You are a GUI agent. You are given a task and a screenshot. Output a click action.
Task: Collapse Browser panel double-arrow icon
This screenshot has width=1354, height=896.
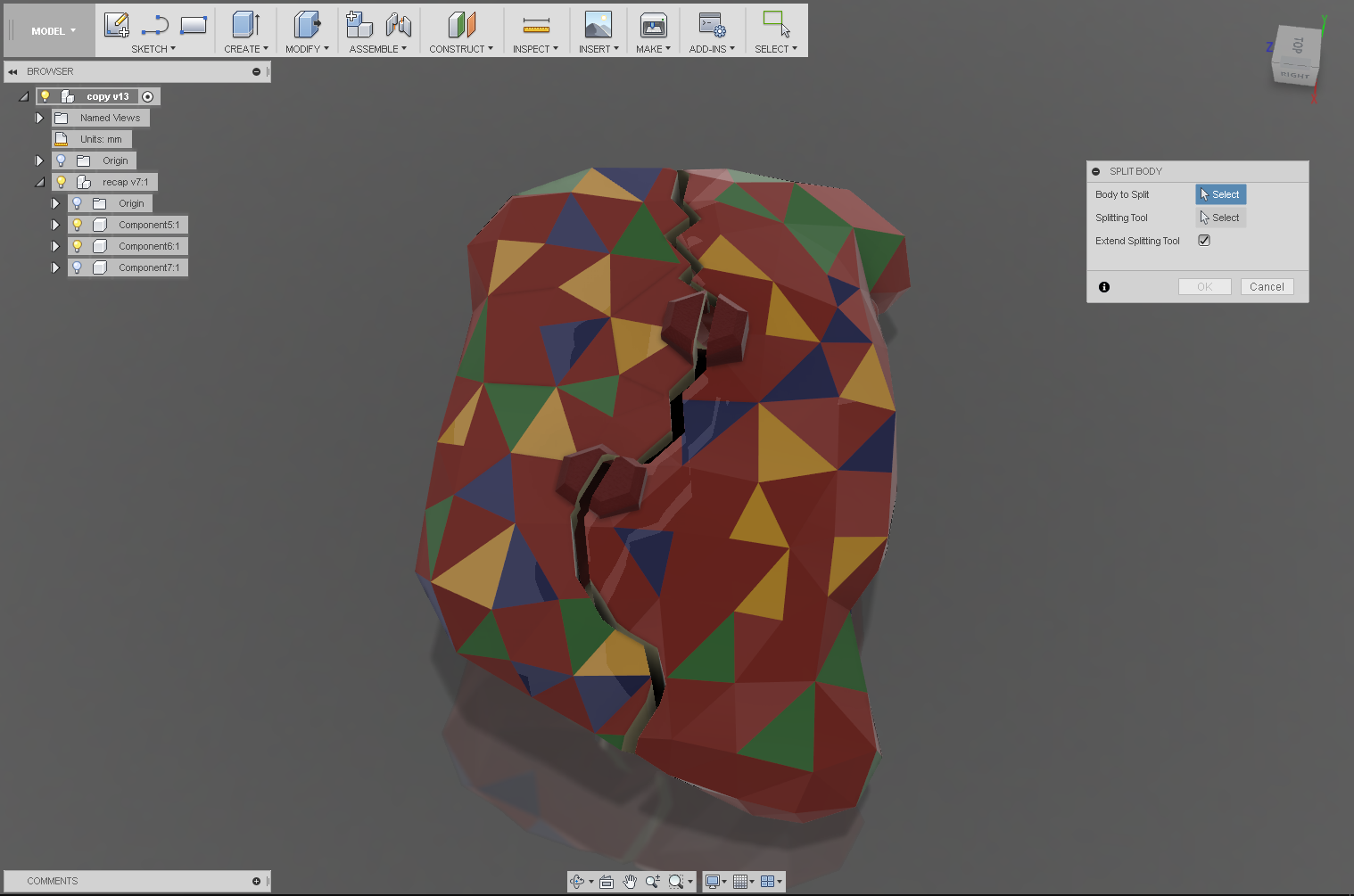pos(12,71)
